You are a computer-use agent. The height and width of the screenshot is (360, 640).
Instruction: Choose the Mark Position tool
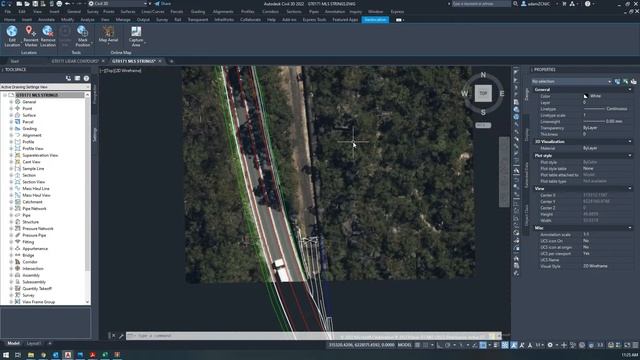82,36
